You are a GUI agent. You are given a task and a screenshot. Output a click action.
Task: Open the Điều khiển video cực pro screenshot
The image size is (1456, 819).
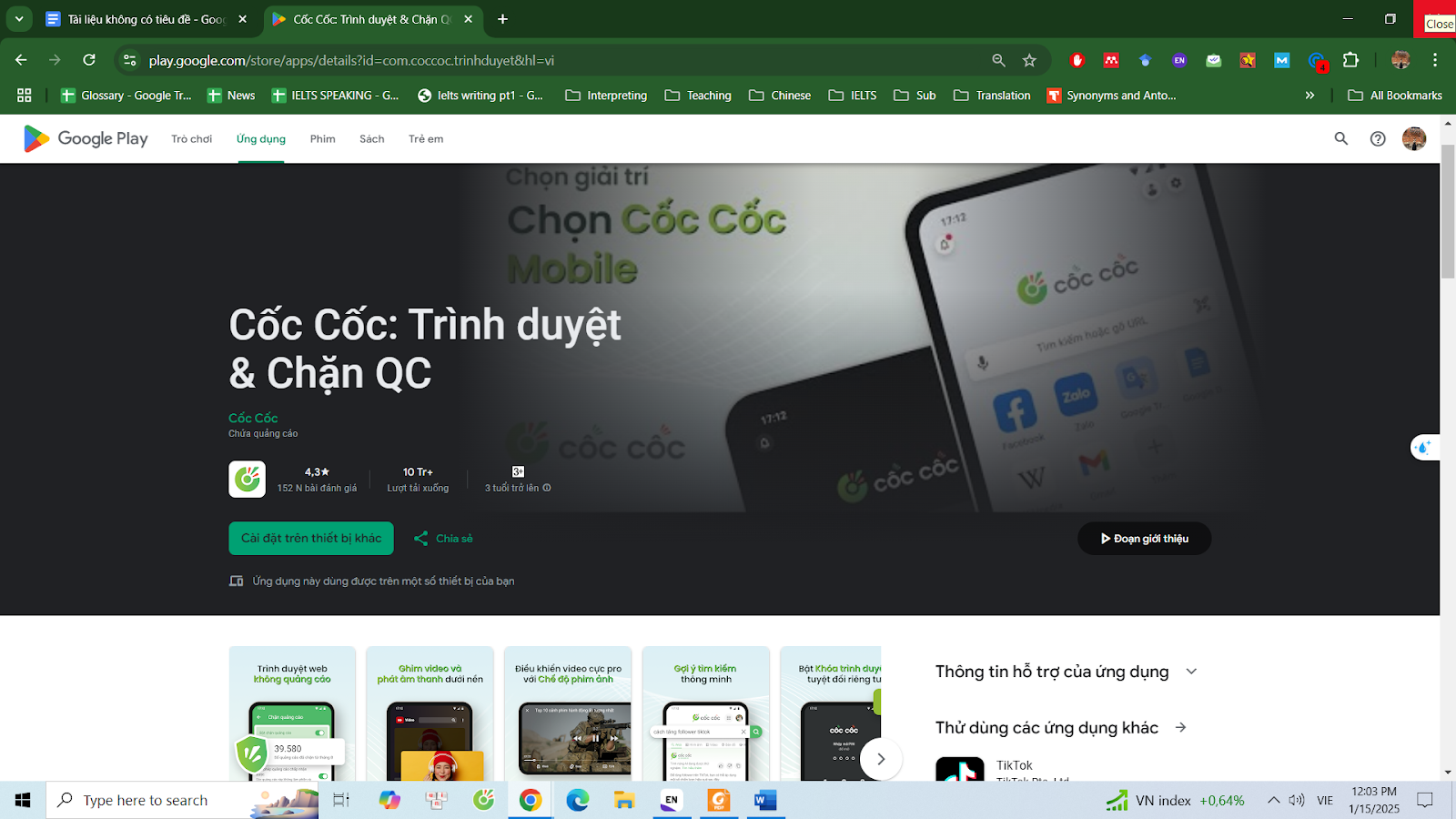(x=569, y=714)
